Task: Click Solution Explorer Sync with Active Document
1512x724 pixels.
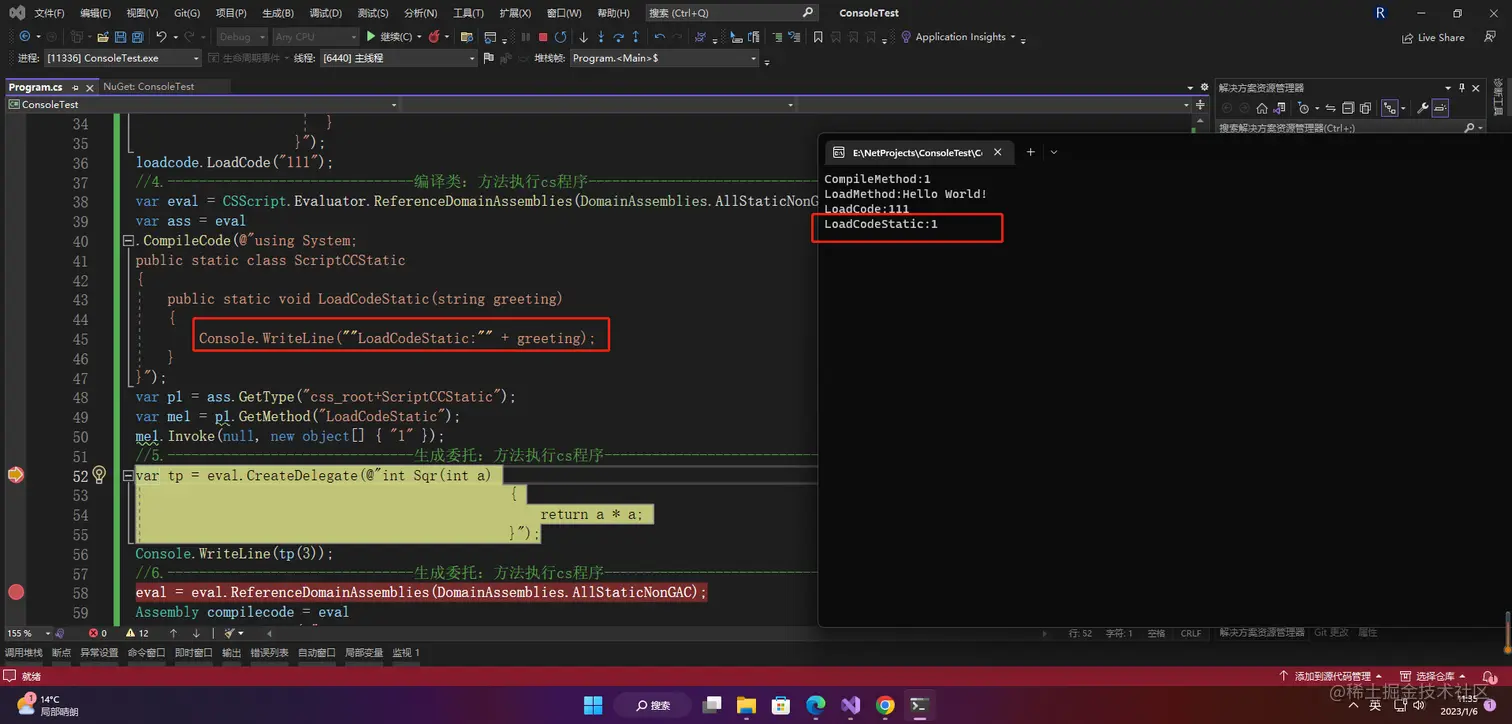Action: click(1331, 108)
